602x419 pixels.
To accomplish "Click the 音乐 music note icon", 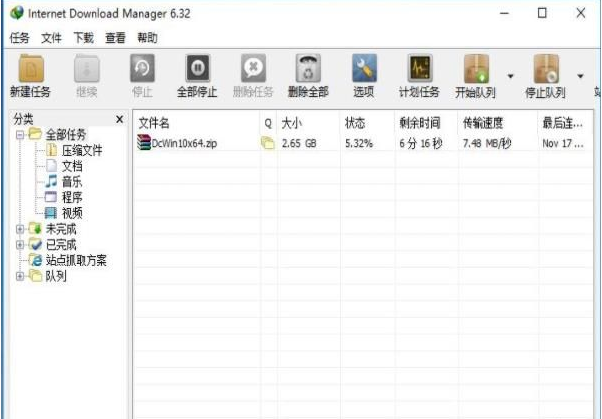I will click(x=51, y=182).
